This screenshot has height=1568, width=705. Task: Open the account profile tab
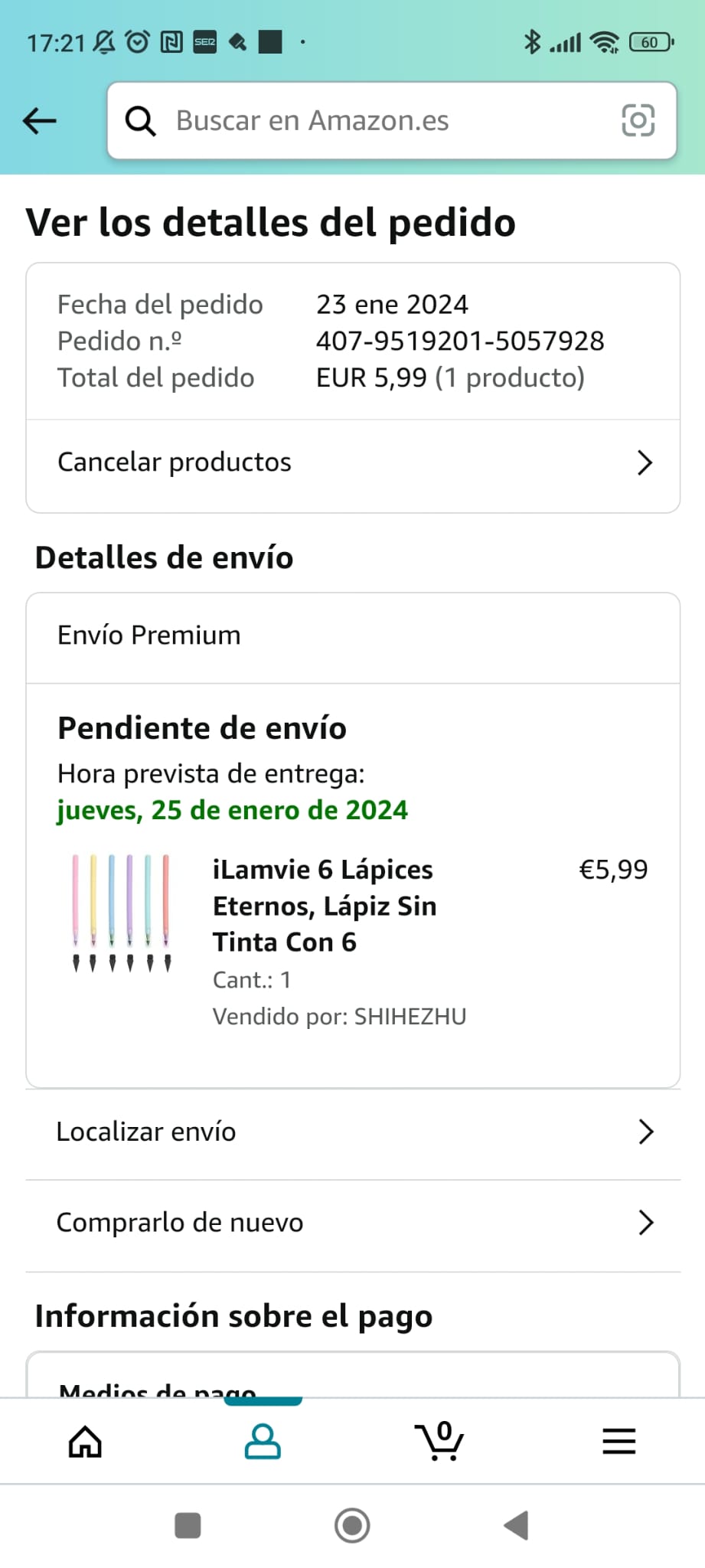point(263,1442)
